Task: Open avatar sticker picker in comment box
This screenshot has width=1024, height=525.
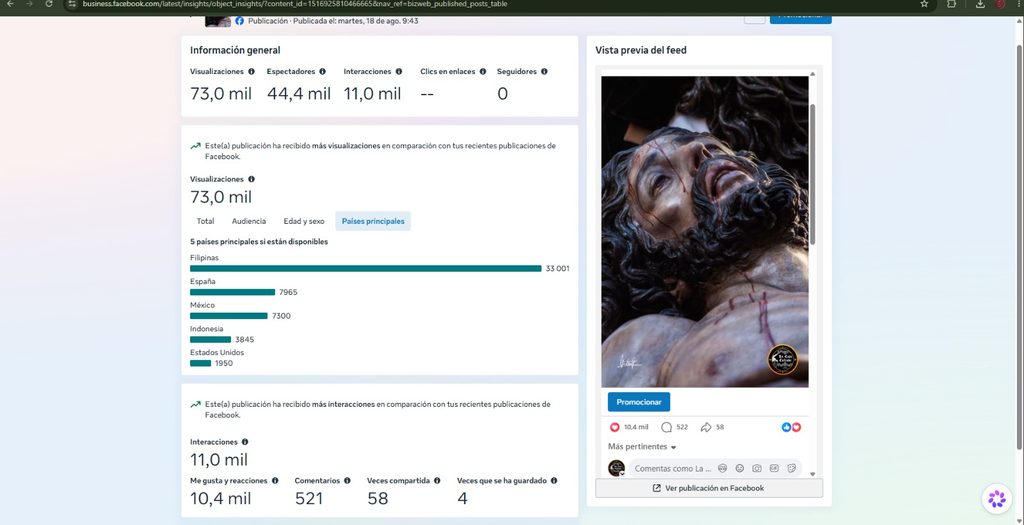Action: point(722,468)
